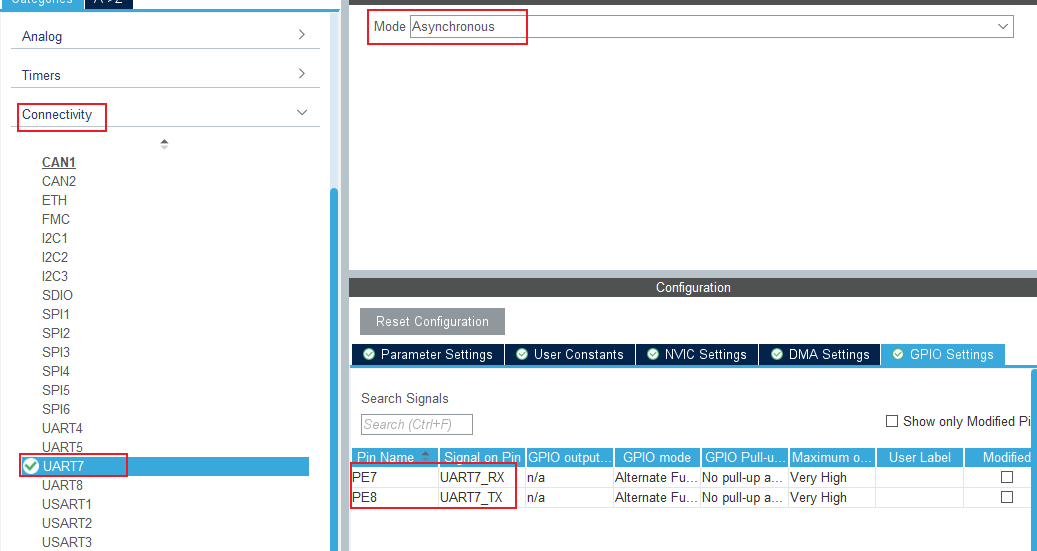The height and width of the screenshot is (551, 1037).
Task: Expand the Analog category
Action: click(x=165, y=36)
